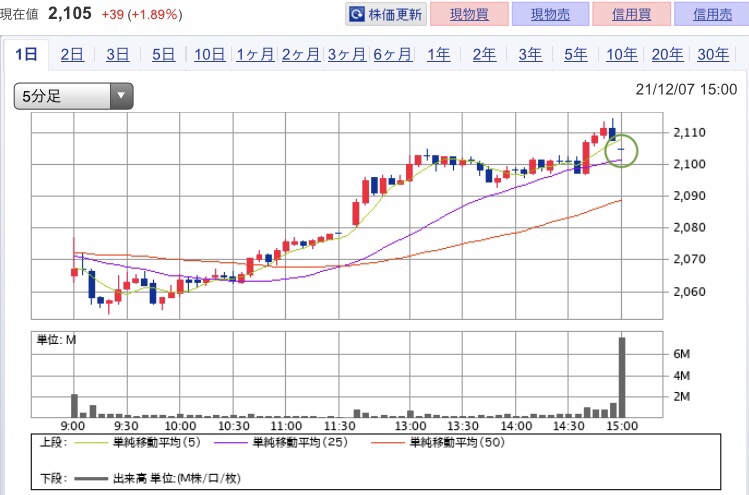This screenshot has width=749, height=495.
Task: Switch to the 3日 chart period
Action: click(118, 54)
